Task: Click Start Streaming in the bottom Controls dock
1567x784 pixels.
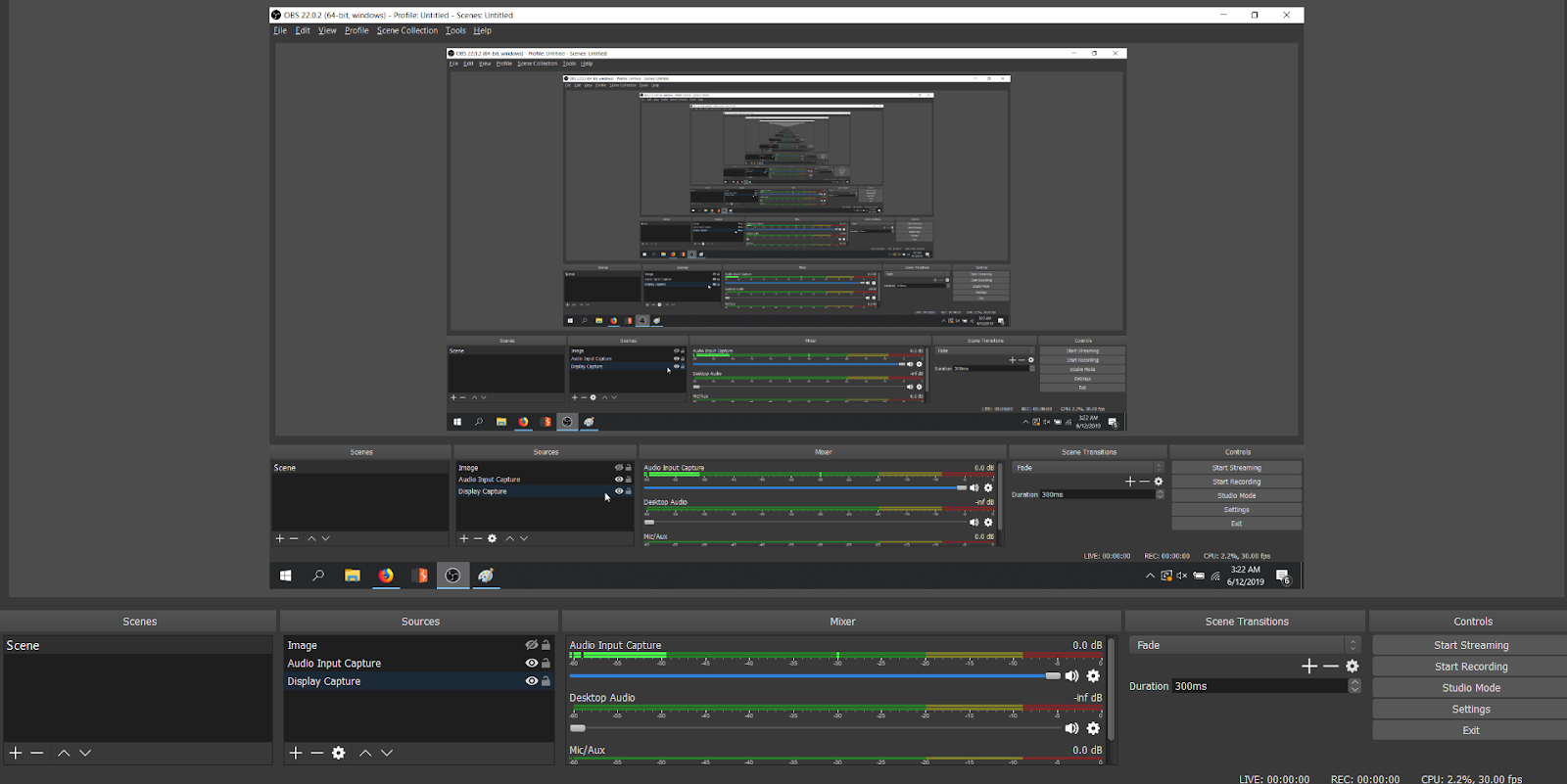Action: point(1470,645)
